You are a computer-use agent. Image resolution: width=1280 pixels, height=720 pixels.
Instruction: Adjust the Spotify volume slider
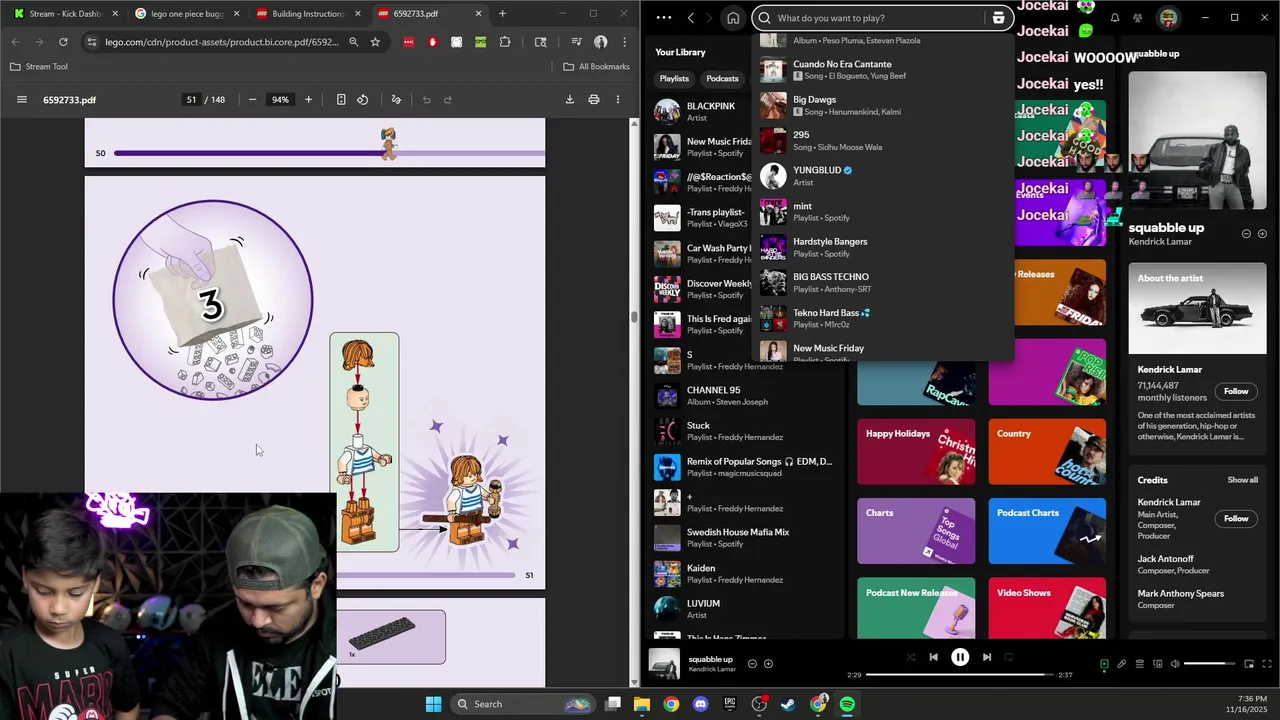coord(1210,664)
